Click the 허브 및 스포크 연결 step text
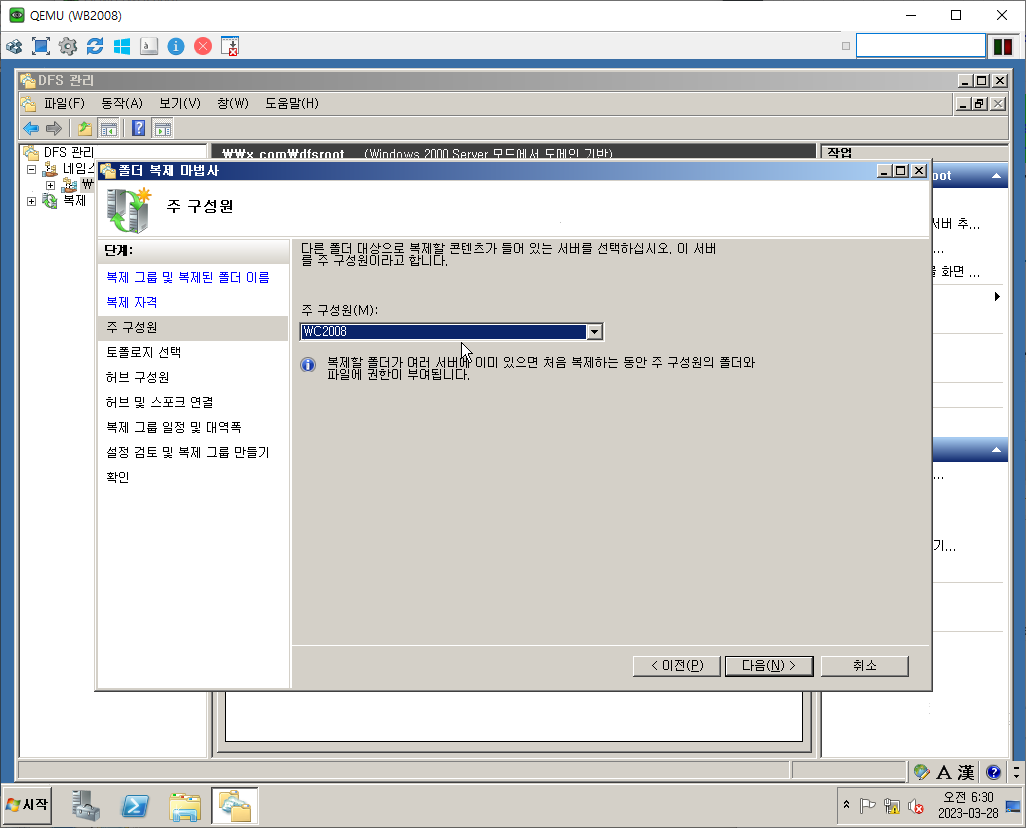This screenshot has height=828, width=1026. click(160, 402)
